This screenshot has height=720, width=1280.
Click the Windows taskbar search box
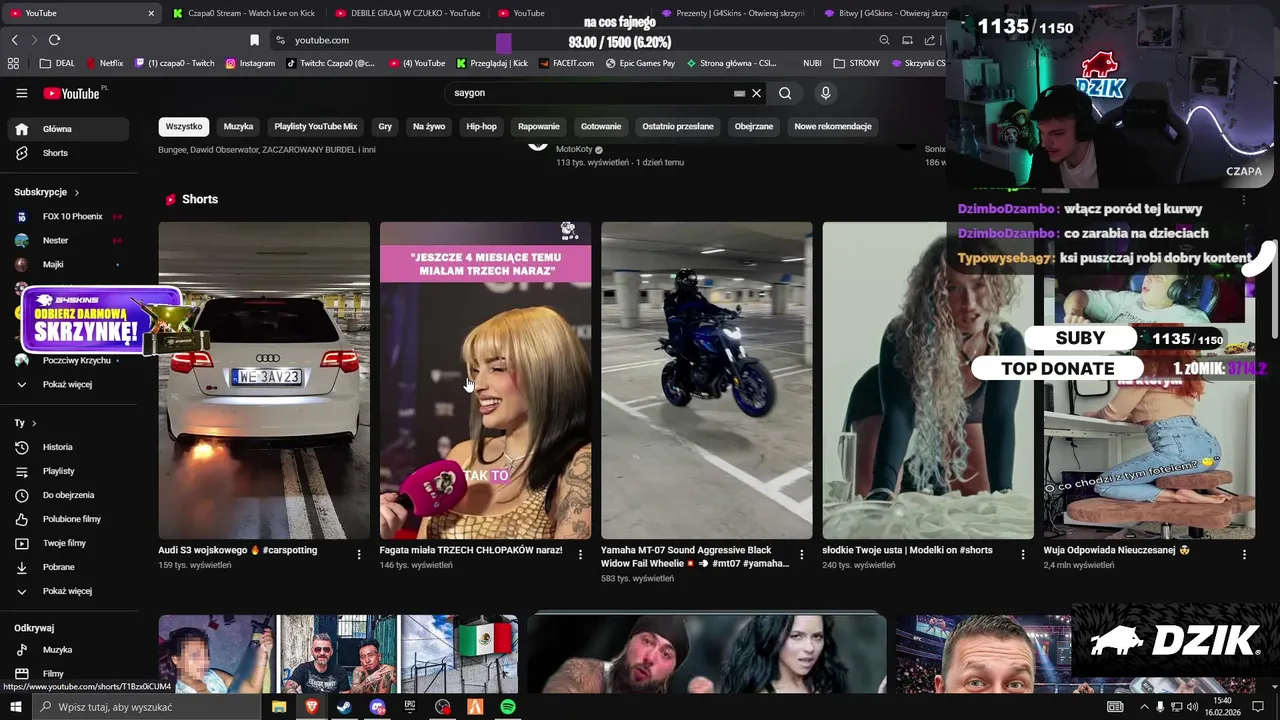pos(147,707)
